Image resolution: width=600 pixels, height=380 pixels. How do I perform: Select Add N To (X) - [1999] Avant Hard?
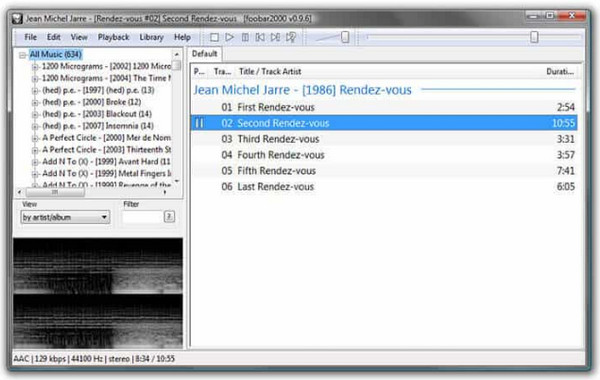(x=106, y=161)
